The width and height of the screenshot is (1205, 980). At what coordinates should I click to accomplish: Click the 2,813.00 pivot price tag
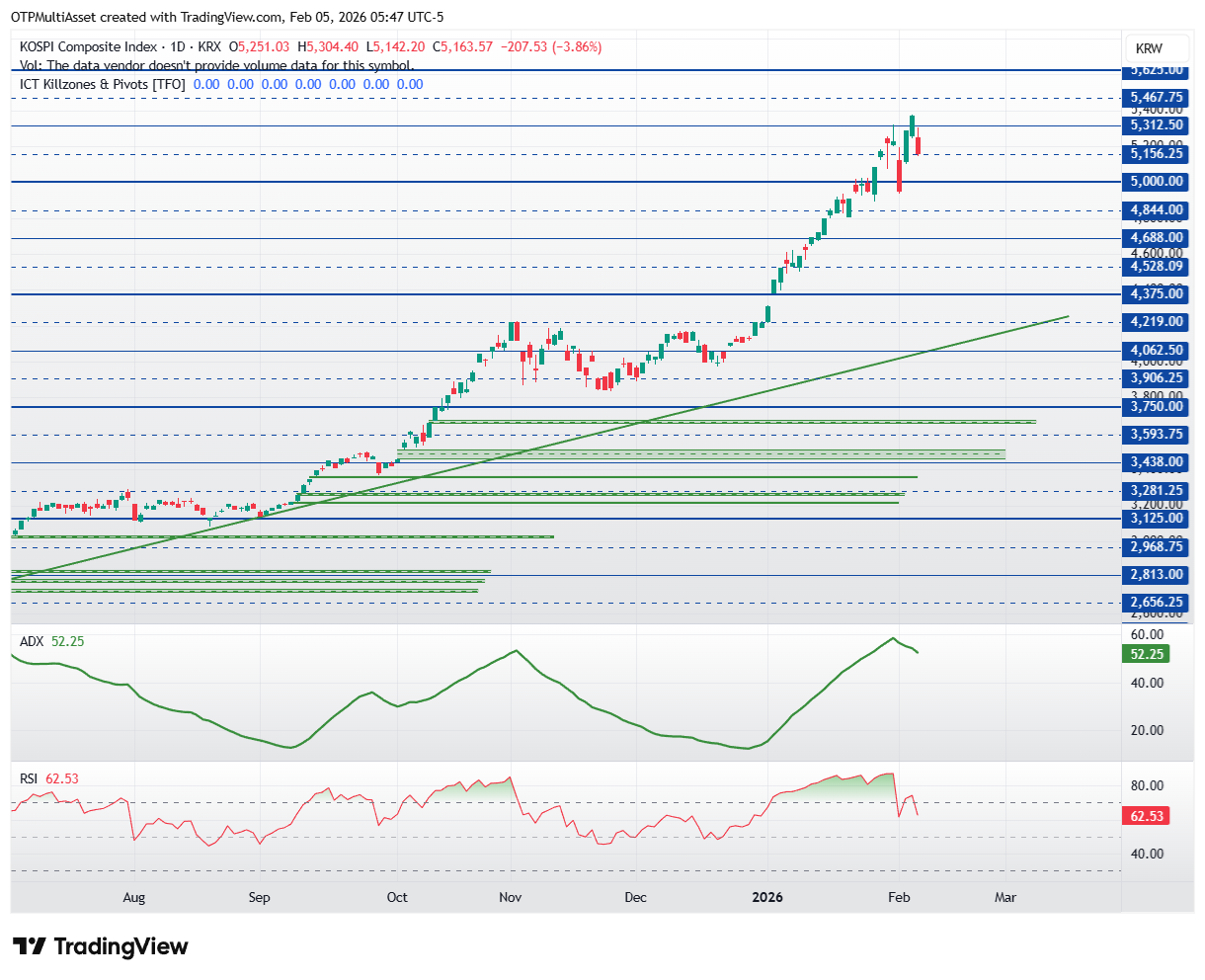(x=1158, y=574)
